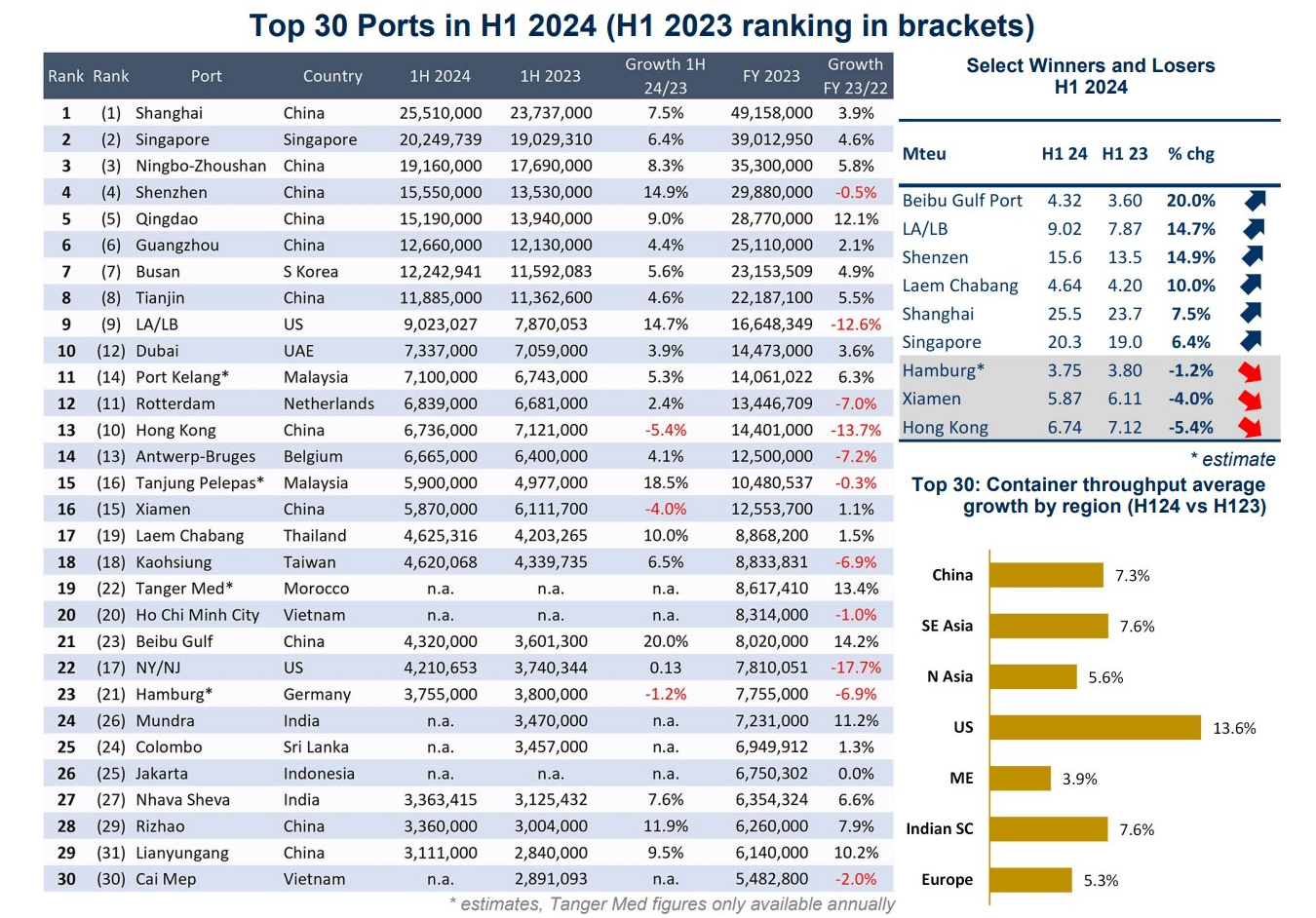Click the 'FY 2023' column header

point(771,76)
